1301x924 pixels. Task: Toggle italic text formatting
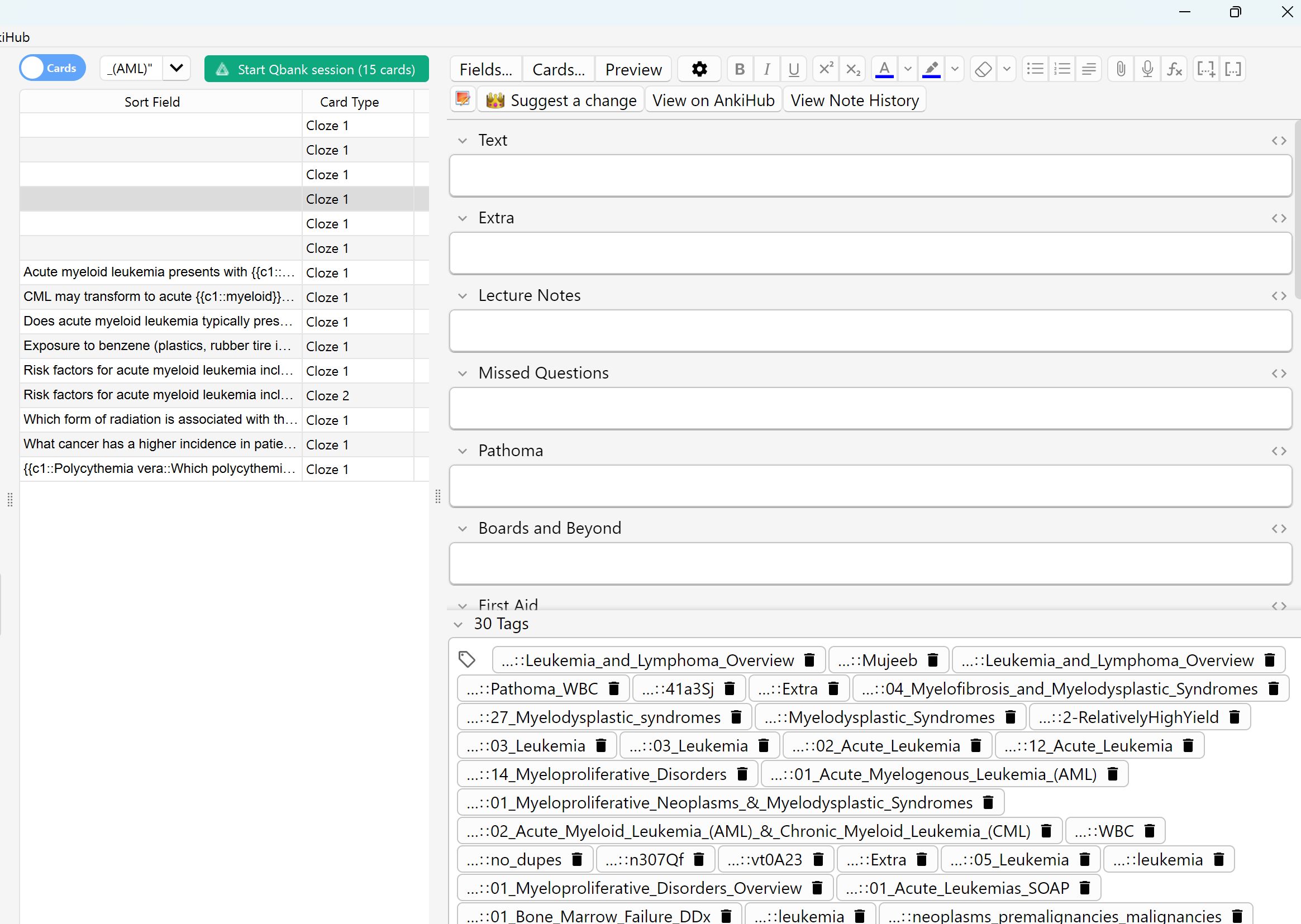click(766, 69)
